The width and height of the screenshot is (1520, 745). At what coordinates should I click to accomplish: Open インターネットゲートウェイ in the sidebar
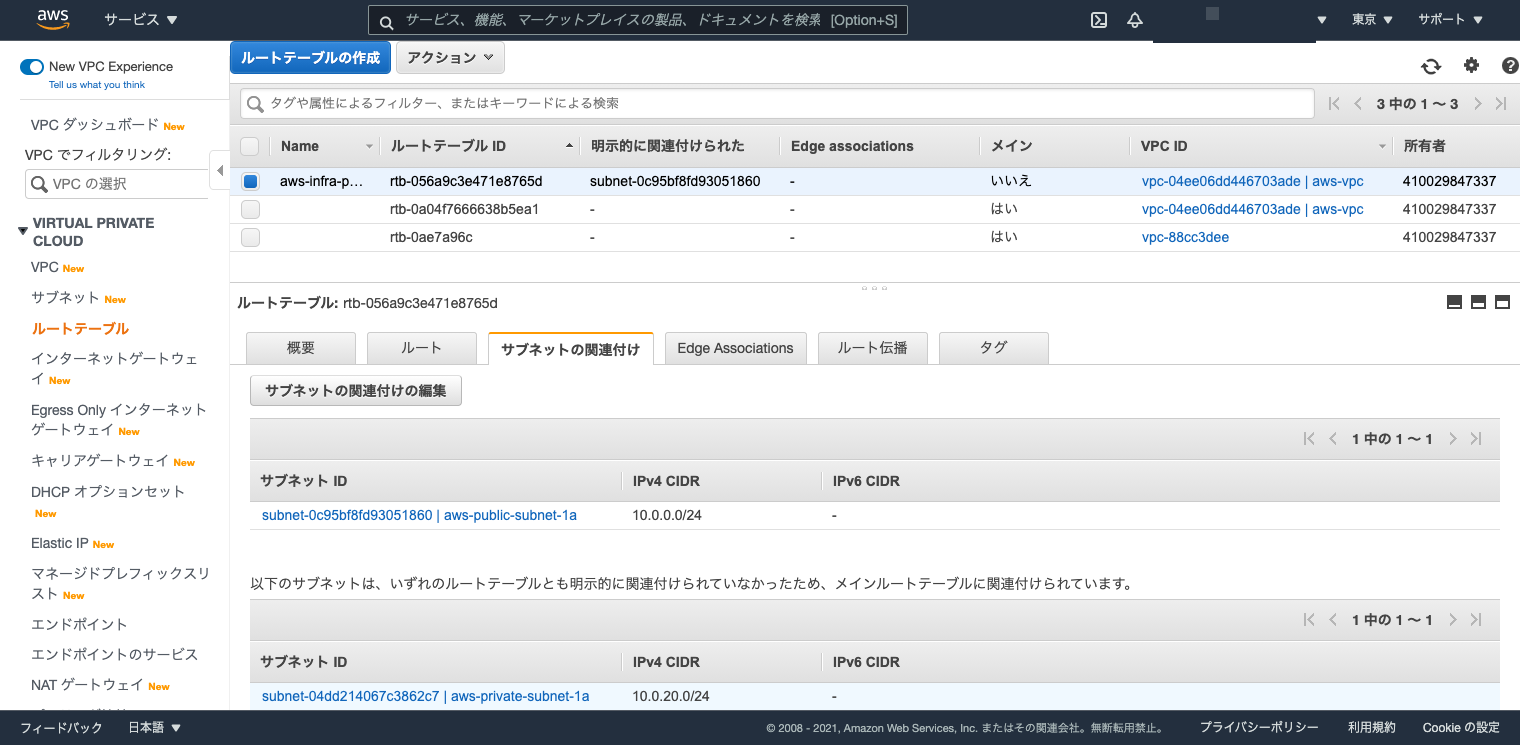pos(114,368)
